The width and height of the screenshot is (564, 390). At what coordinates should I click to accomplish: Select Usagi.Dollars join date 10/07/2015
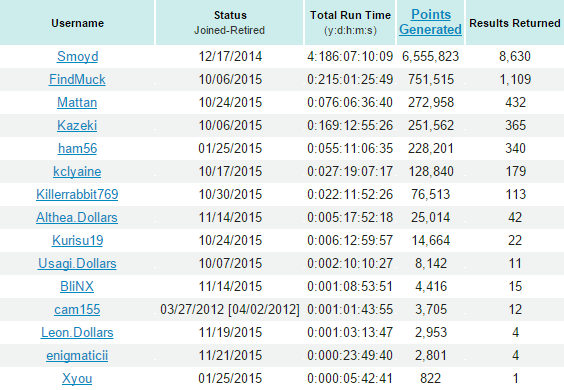[x=230, y=264]
